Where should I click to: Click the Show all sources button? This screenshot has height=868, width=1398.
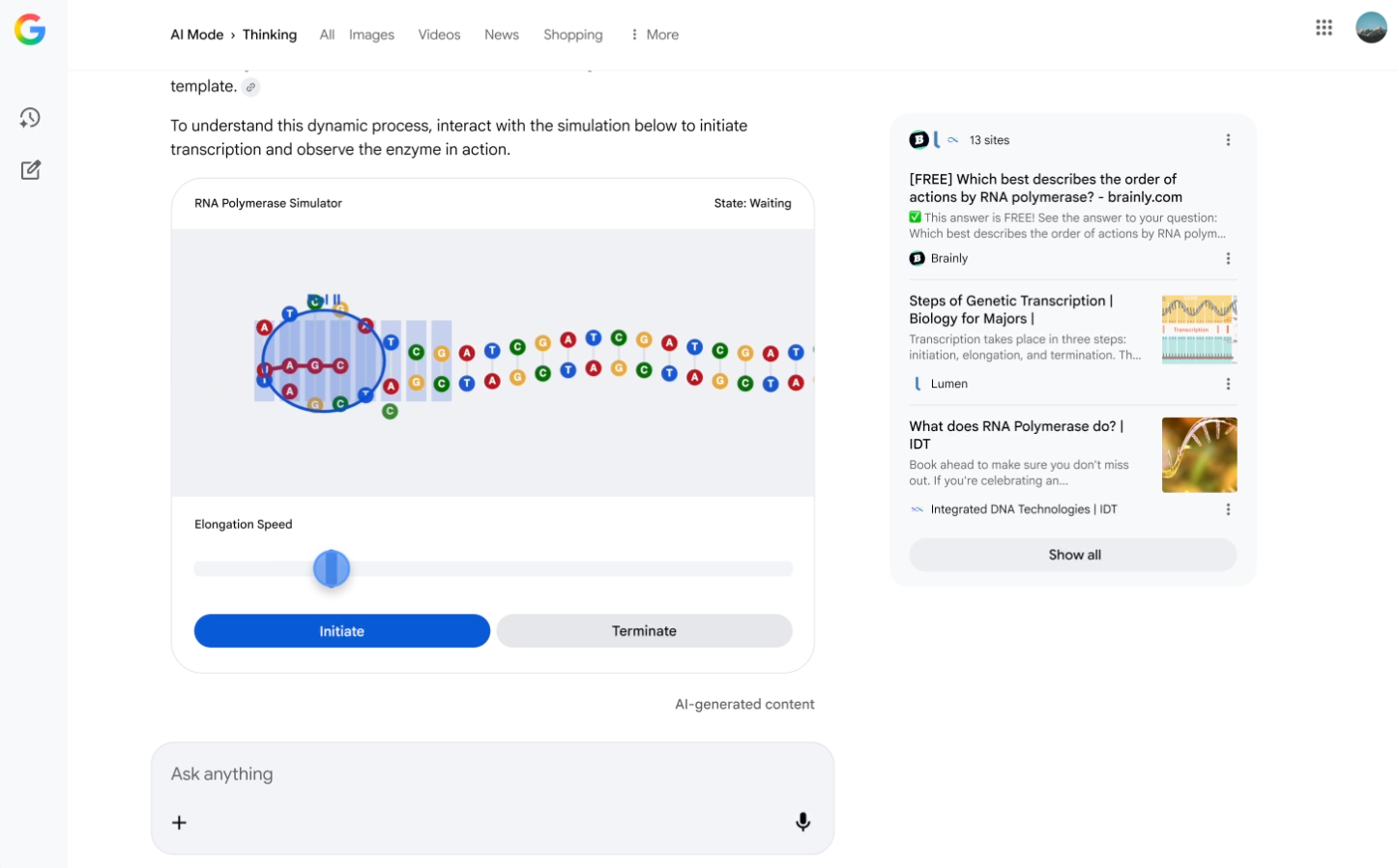tap(1073, 555)
